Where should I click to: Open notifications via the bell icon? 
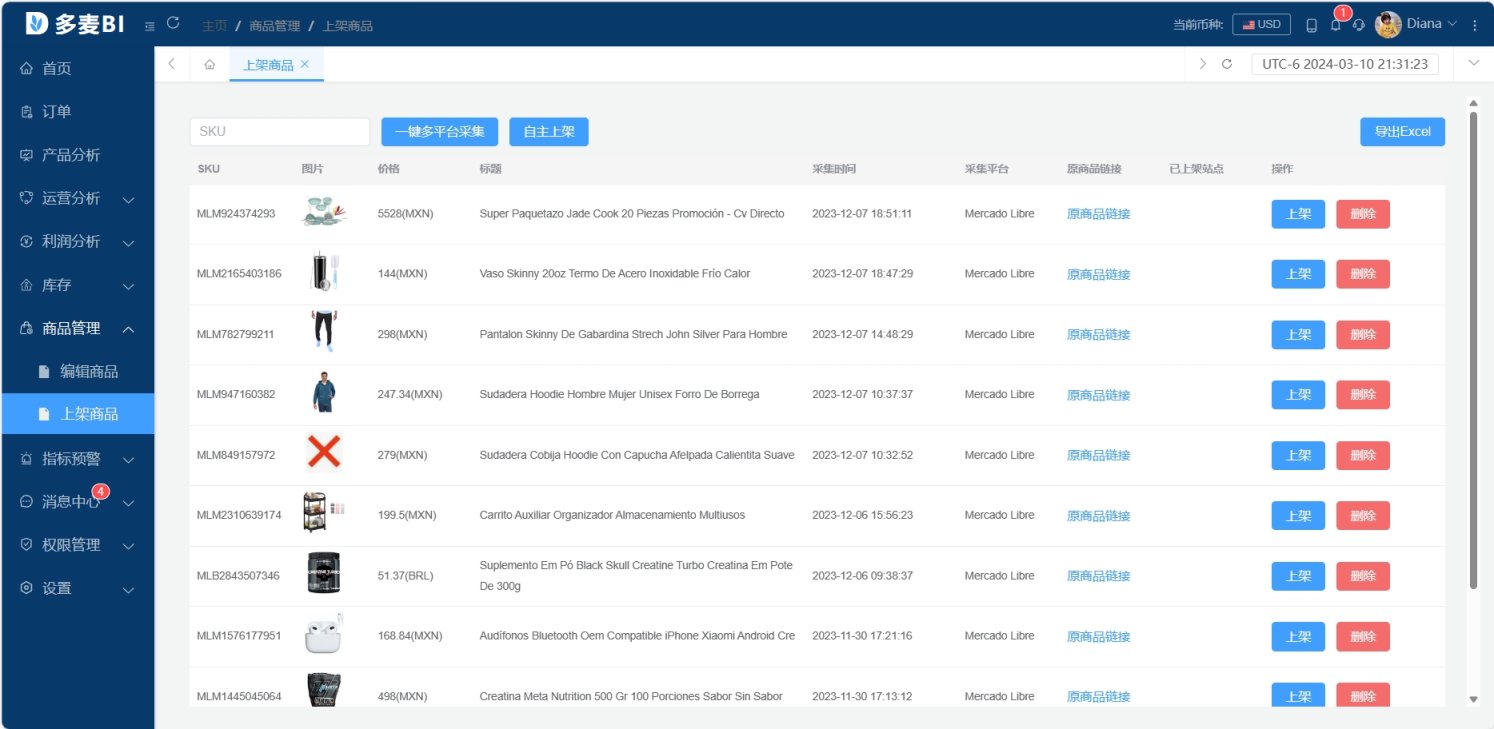click(x=1335, y=25)
